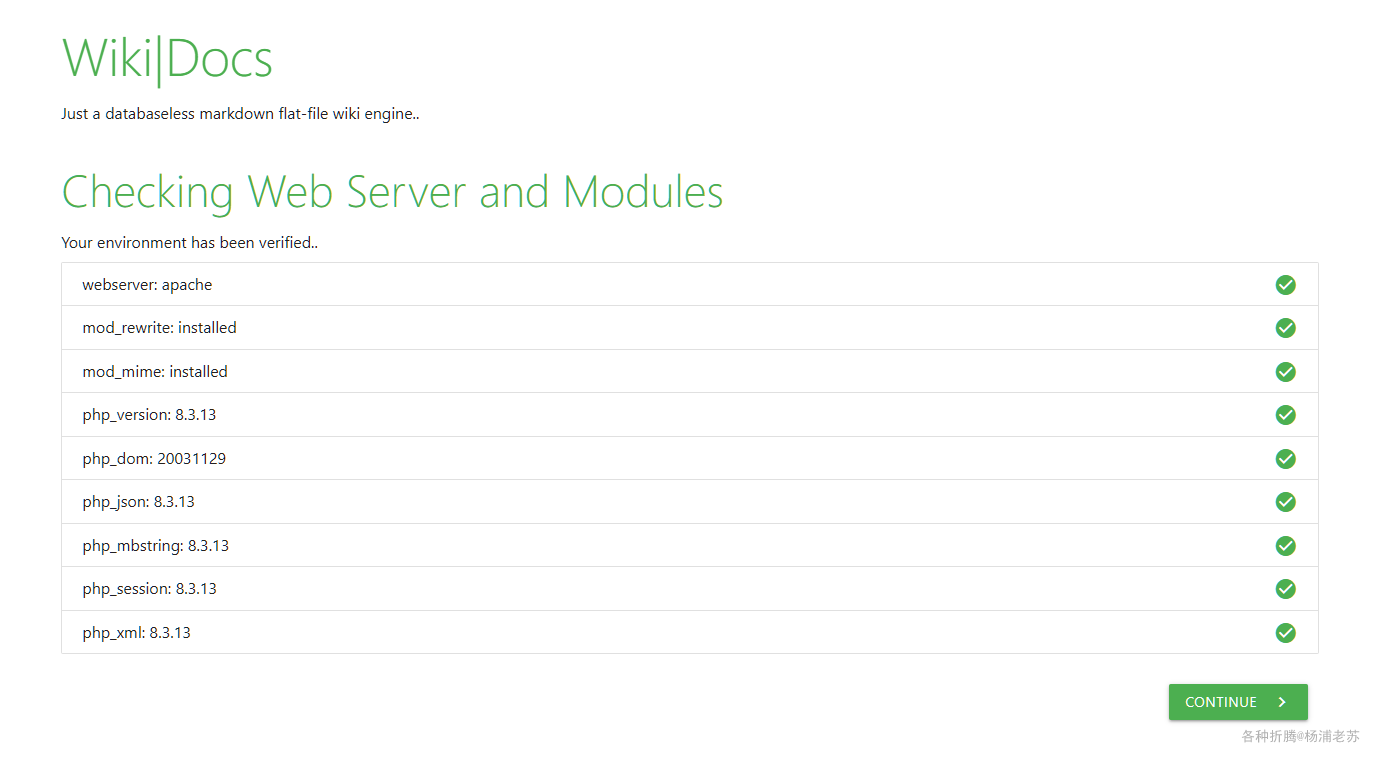
Task: Select the 'mod_mime: installed' text
Action: (x=155, y=372)
